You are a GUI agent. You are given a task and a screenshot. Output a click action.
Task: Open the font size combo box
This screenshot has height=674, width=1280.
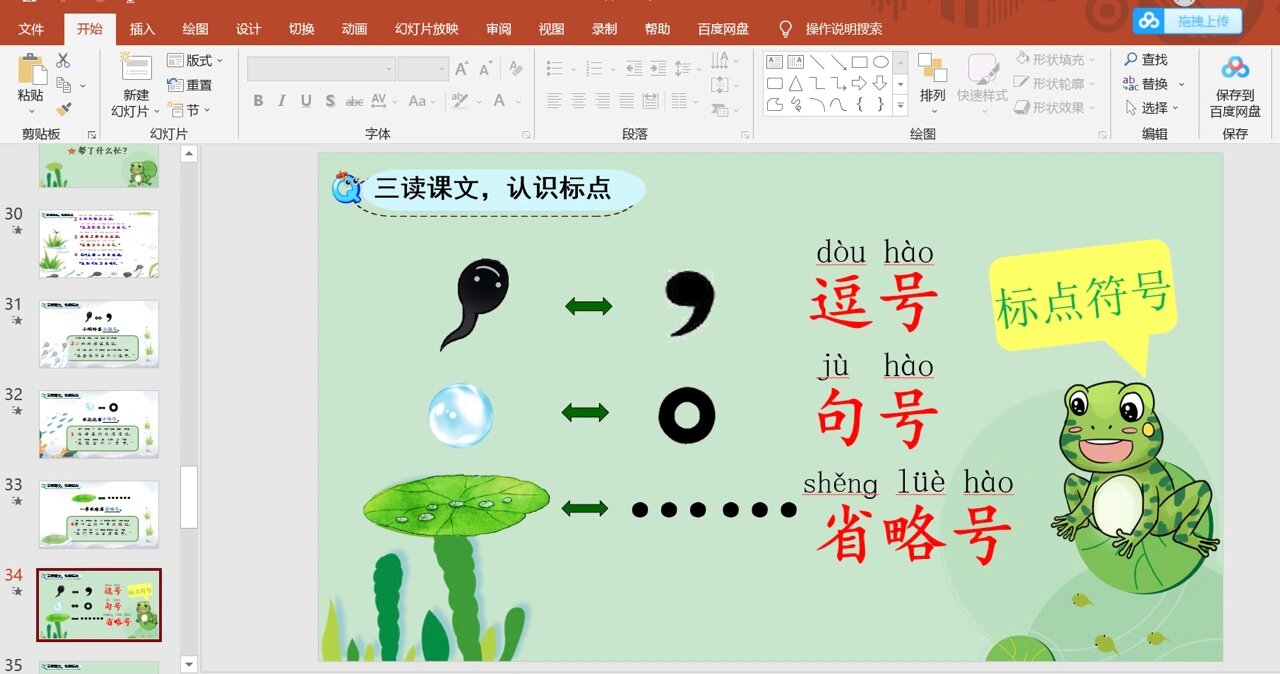[x=422, y=69]
